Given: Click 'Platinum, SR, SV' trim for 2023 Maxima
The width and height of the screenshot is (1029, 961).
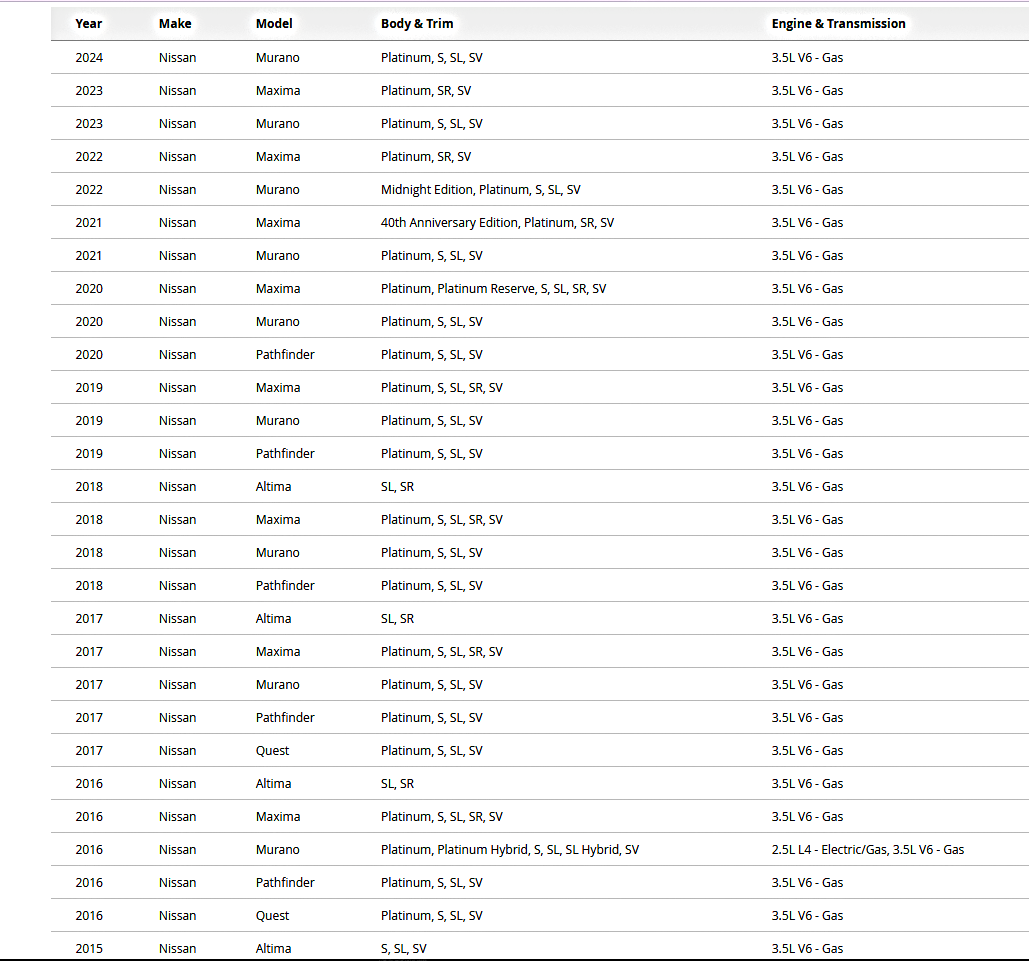Looking at the screenshot, I should click(426, 91).
